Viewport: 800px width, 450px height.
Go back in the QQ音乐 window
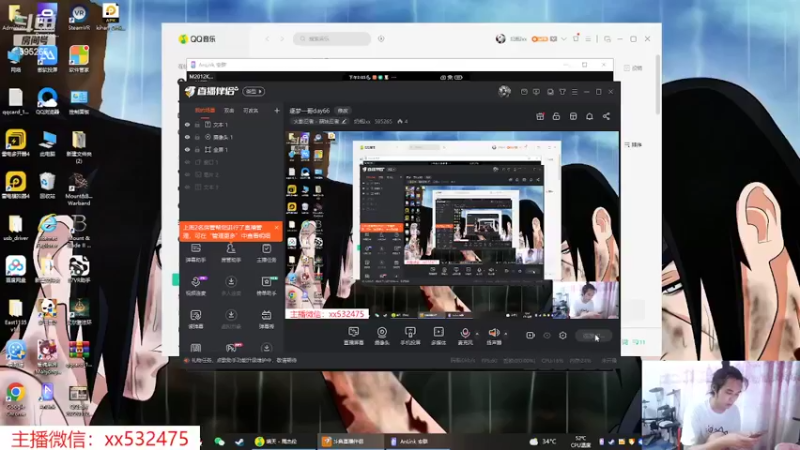[267, 39]
